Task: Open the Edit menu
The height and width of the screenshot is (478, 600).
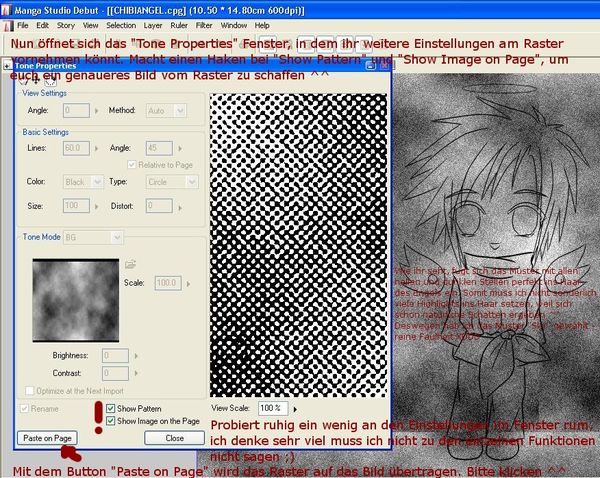Action: (42, 25)
